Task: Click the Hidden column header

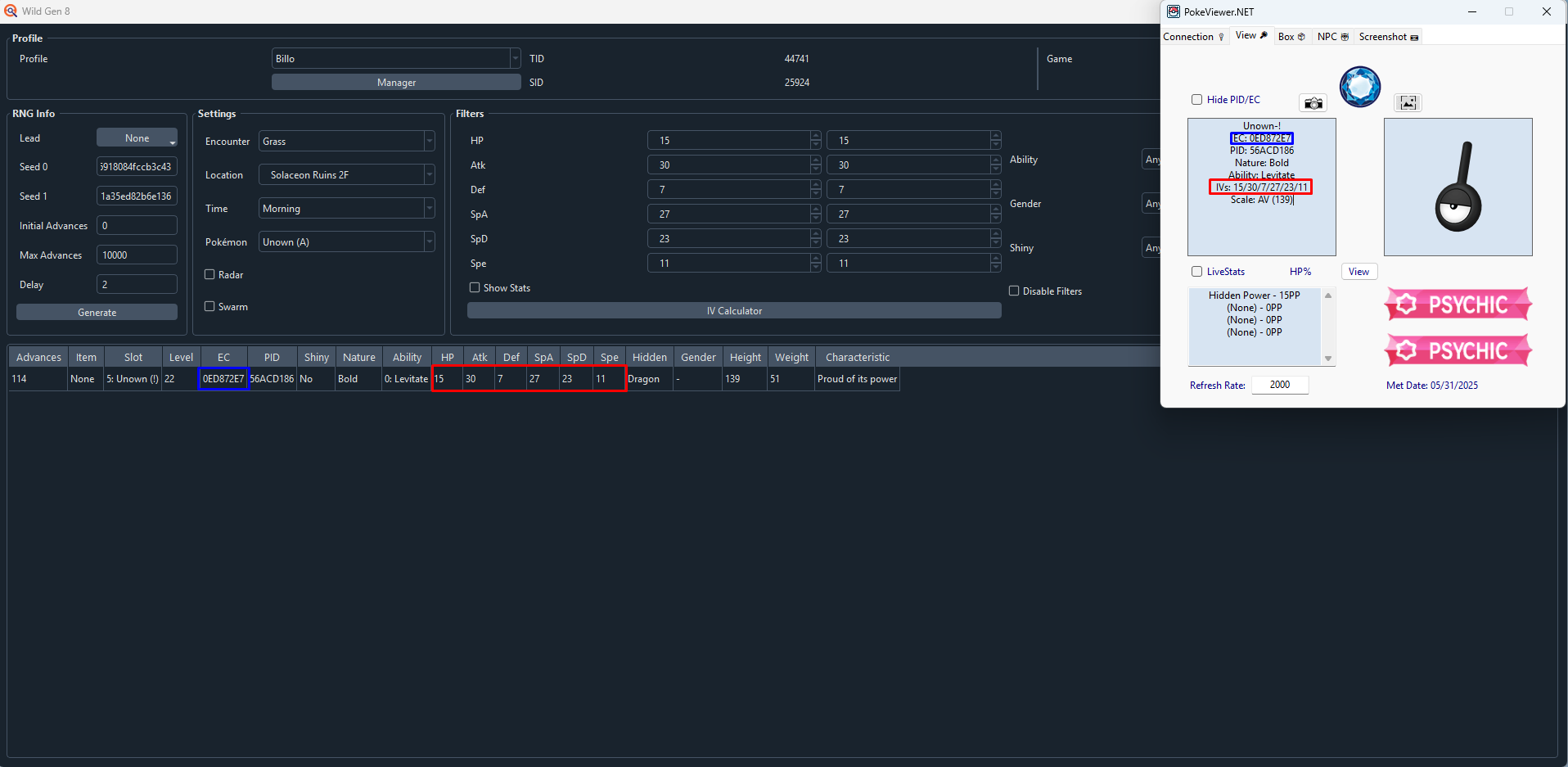Action: (x=649, y=357)
